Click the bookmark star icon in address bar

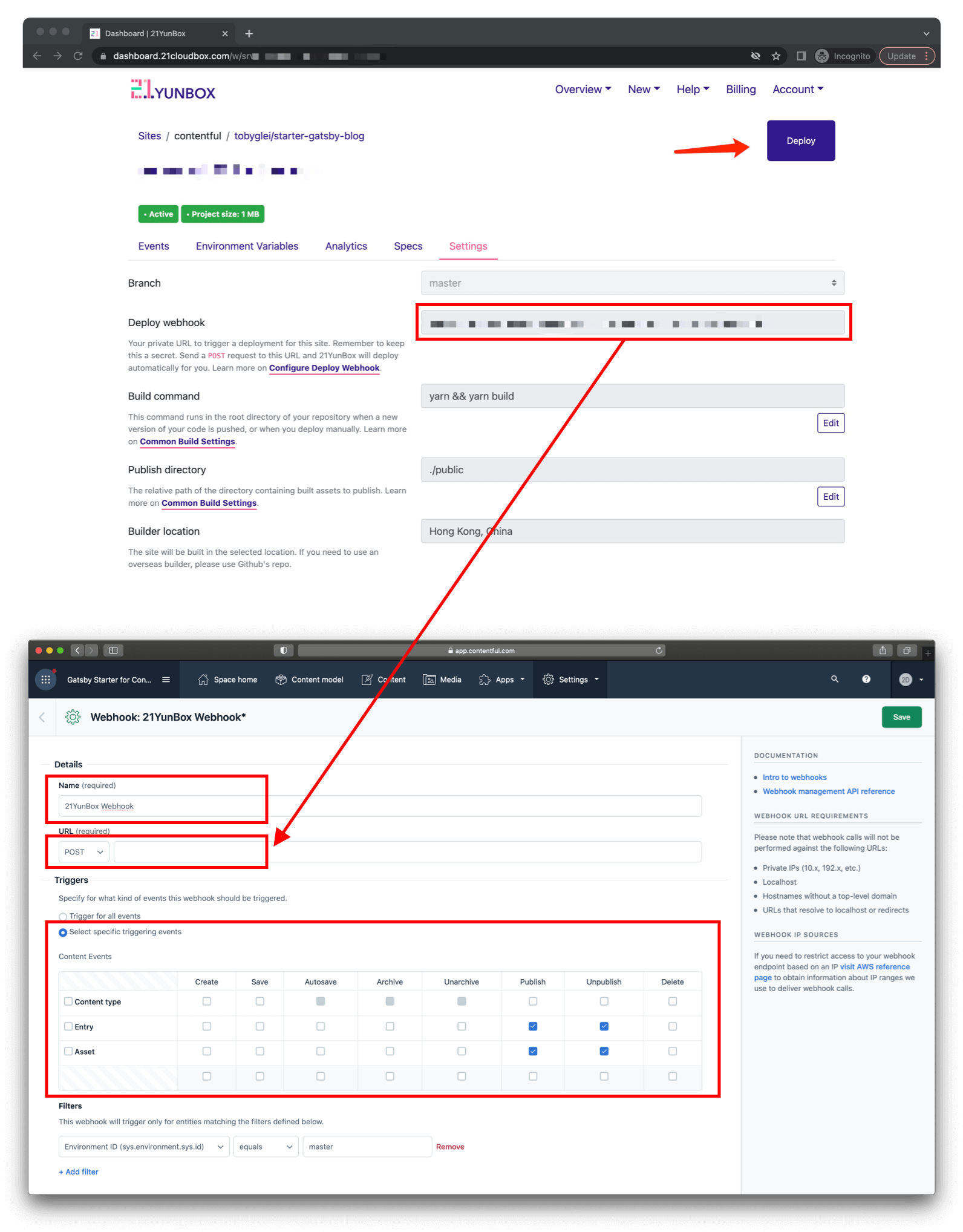776,56
